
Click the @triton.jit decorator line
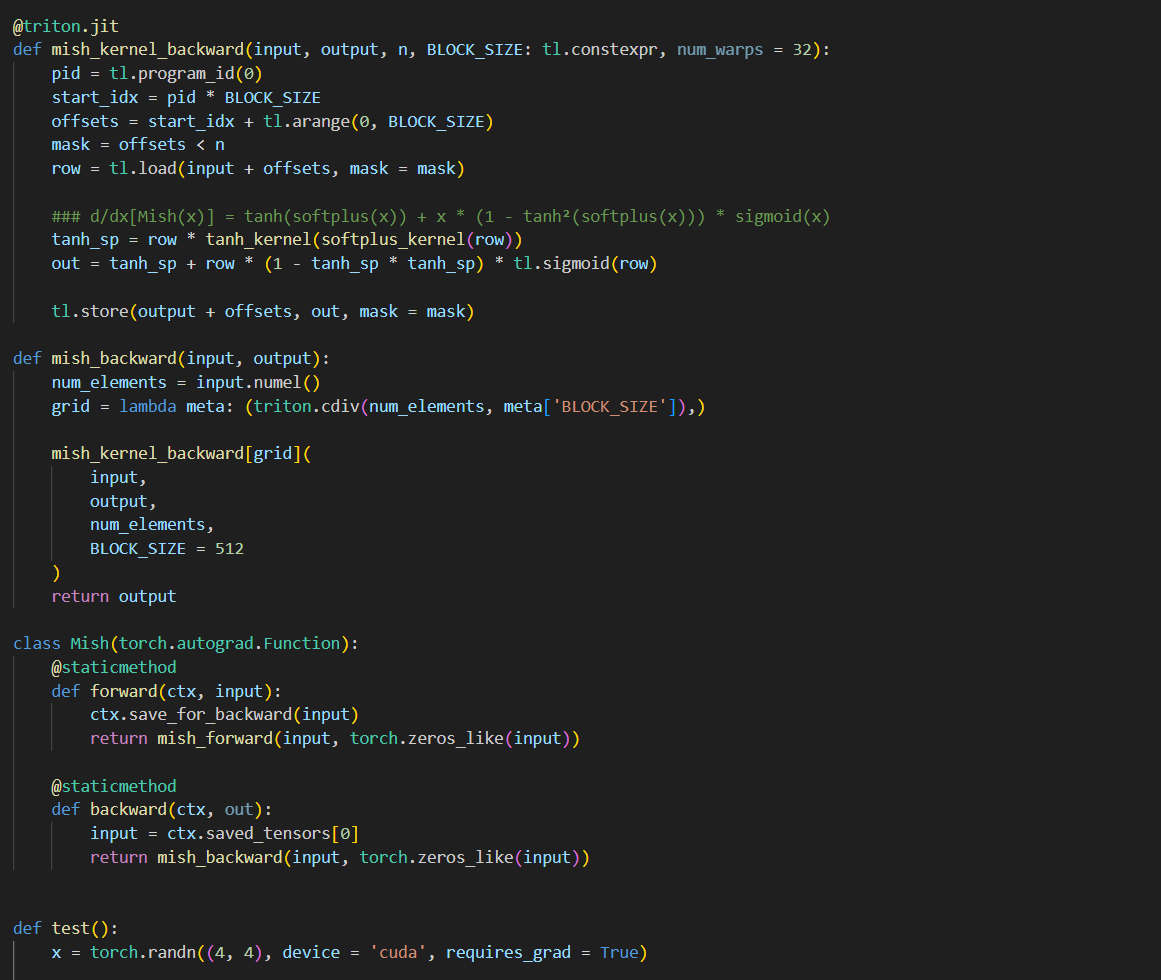tap(66, 26)
